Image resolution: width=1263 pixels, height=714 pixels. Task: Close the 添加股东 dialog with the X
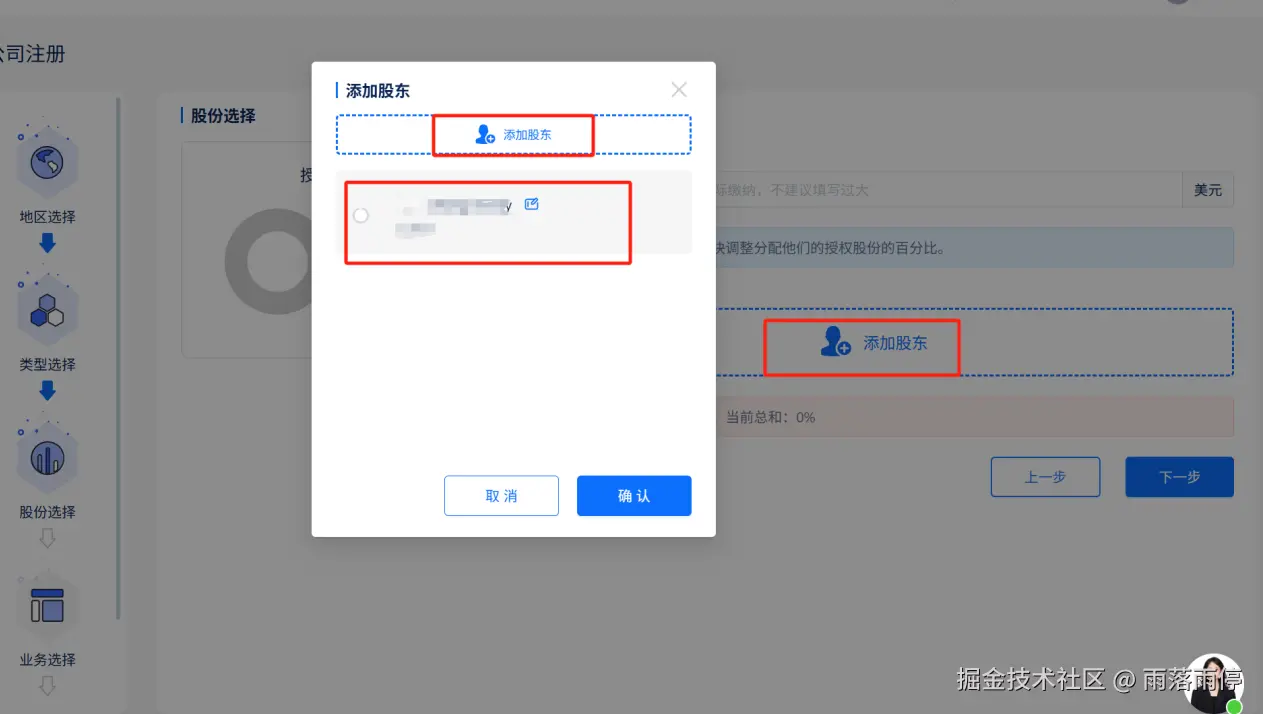click(x=679, y=90)
